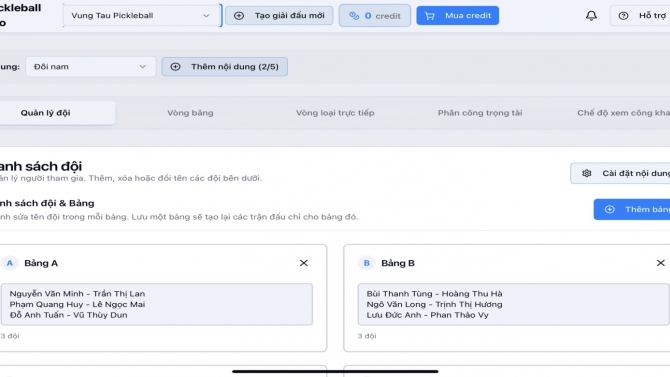Click the Hỗ trợ help button
670x377 pixels.
click(x=640, y=16)
